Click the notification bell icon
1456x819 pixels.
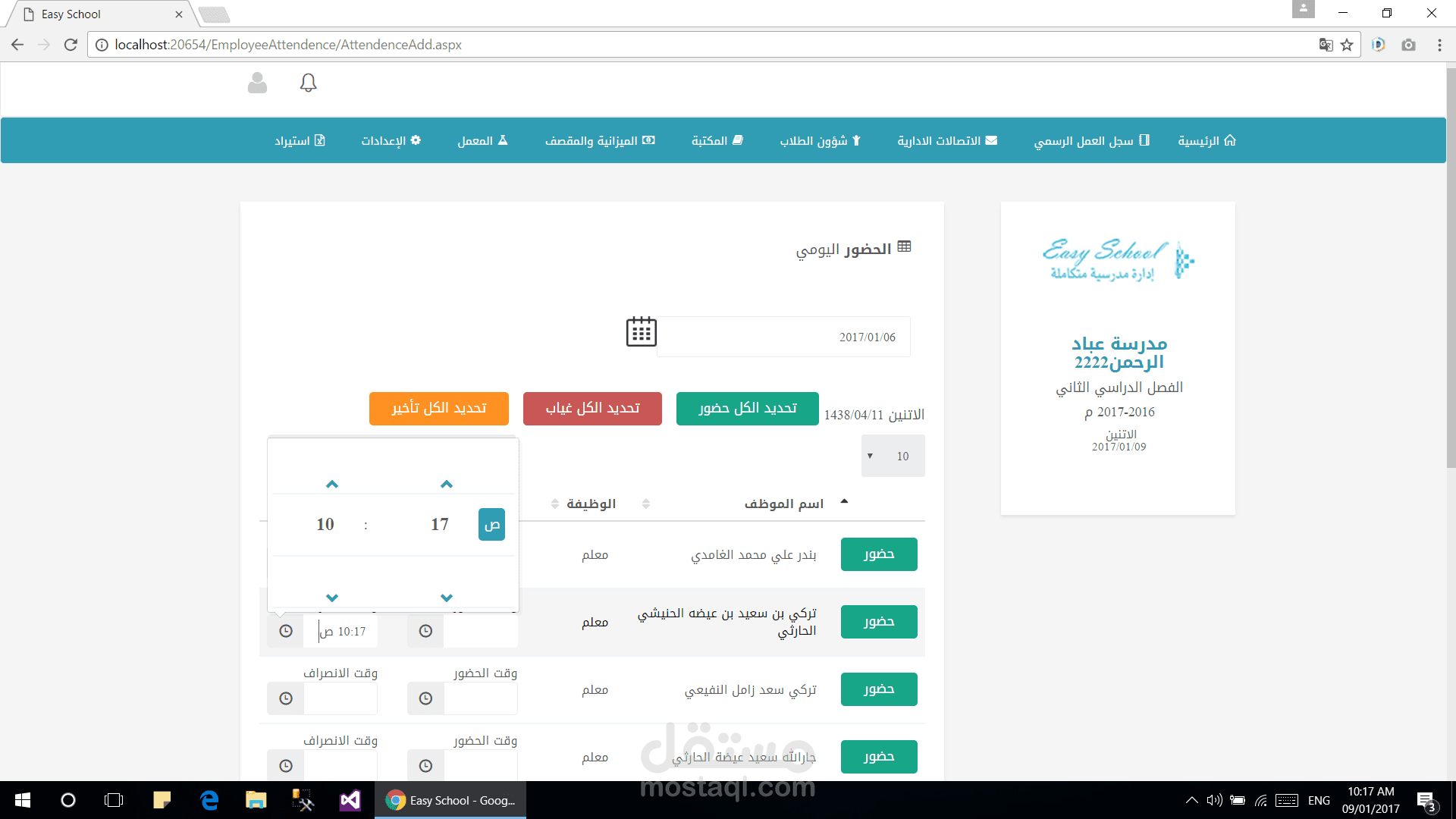click(x=308, y=83)
